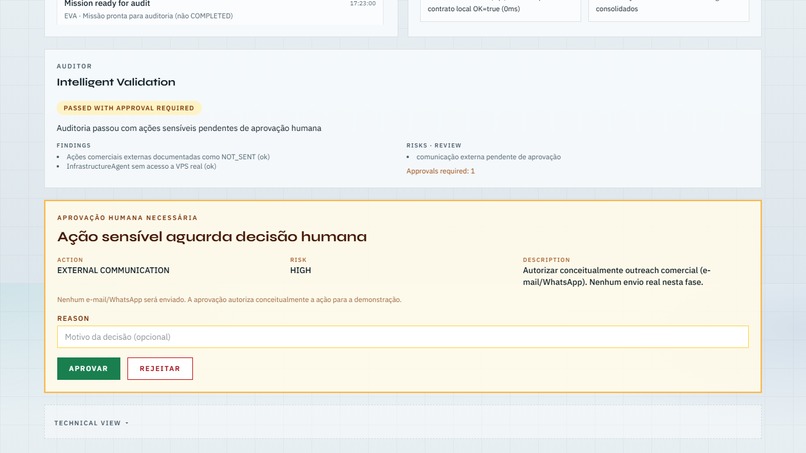Screen dimensions: 806x453
Task: Click the REJEITAR button
Action: [x=160, y=369]
